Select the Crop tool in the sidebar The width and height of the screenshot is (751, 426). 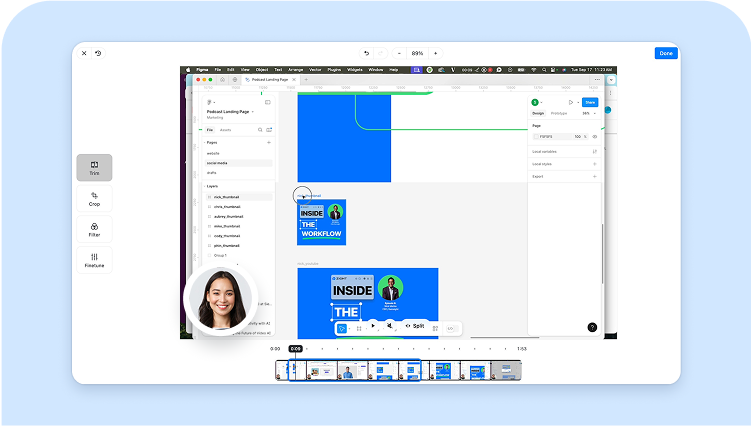(x=94, y=198)
